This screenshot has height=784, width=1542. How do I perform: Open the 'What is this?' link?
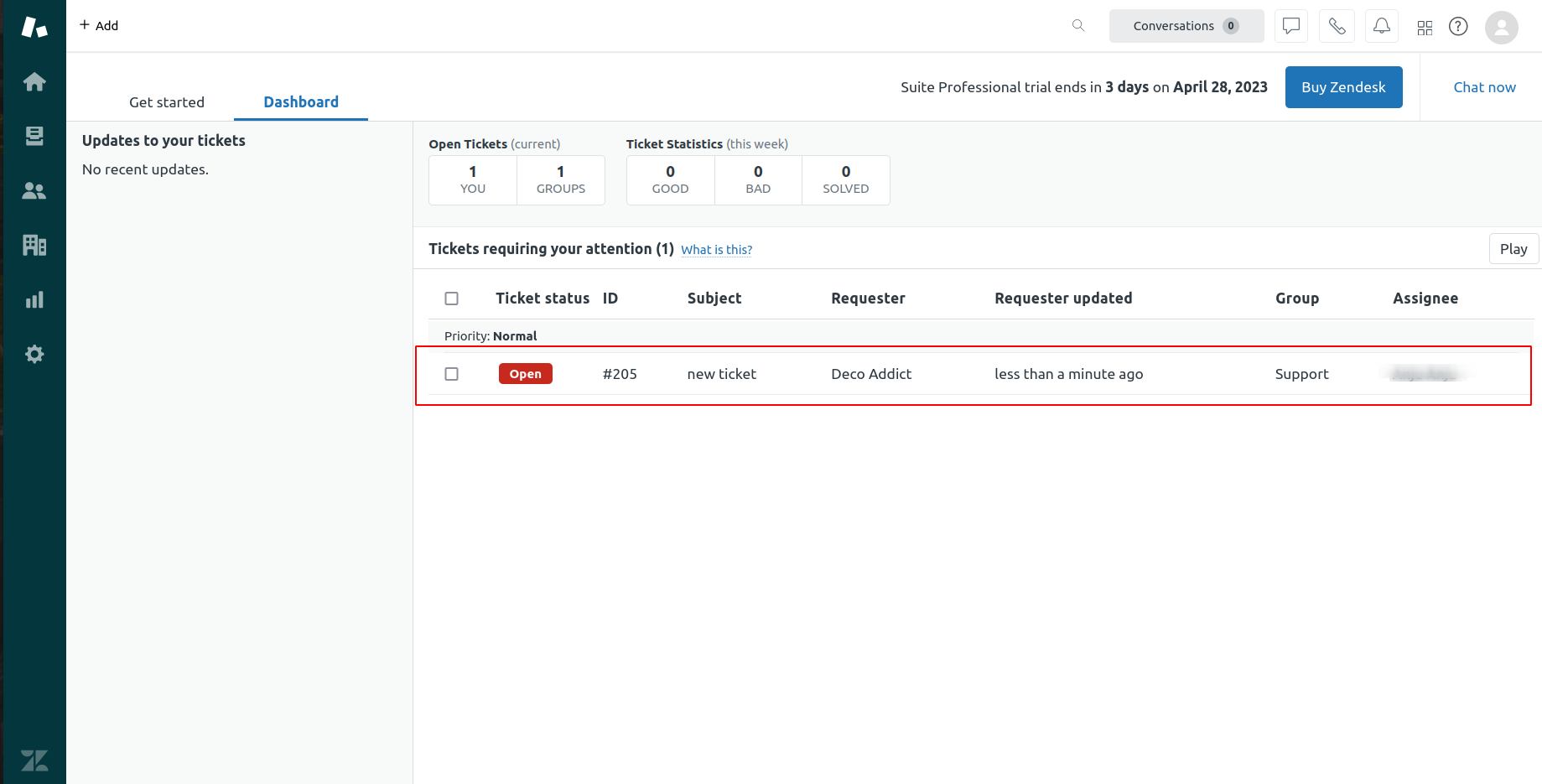[716, 250]
